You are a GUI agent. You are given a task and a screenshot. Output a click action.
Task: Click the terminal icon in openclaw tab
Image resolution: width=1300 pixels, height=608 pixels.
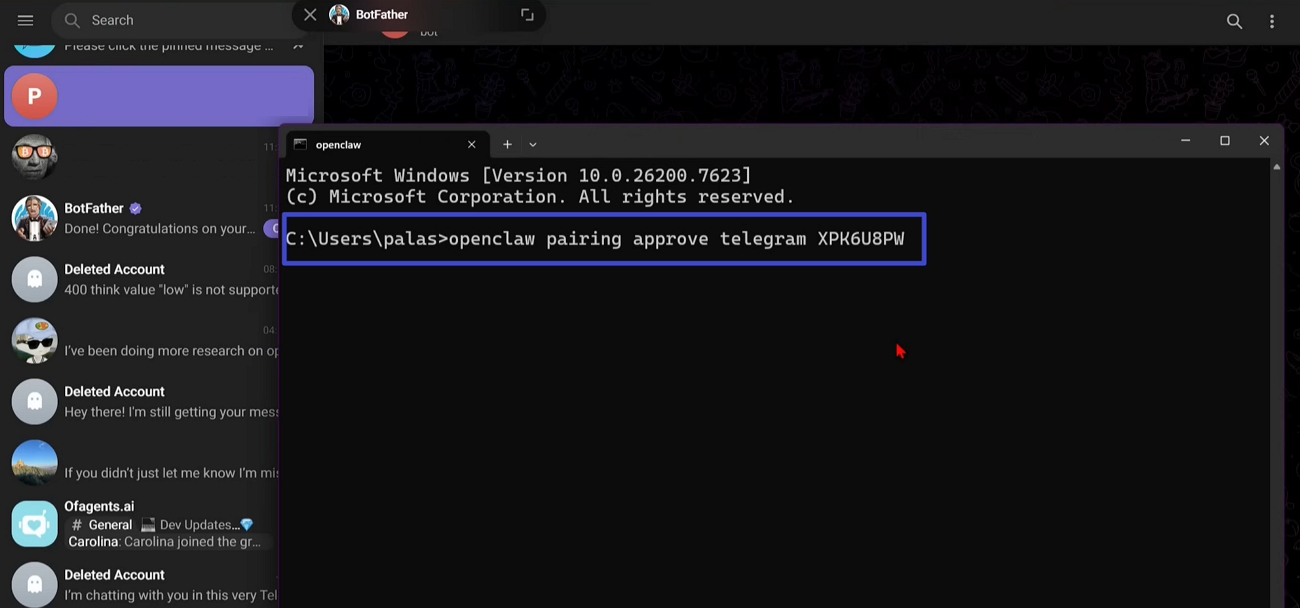coord(299,144)
